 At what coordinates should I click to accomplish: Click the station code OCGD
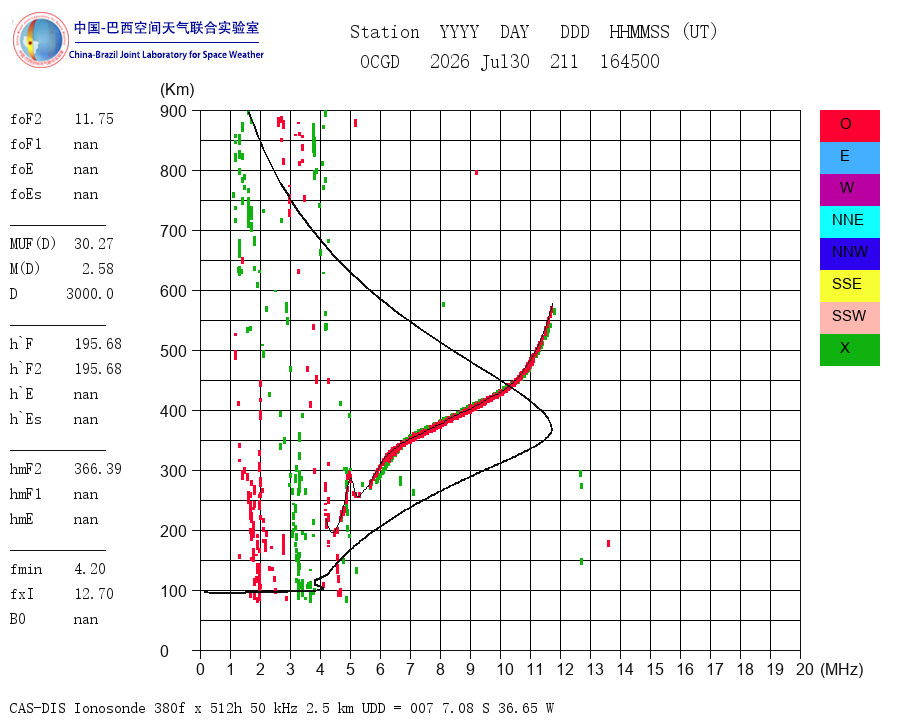pyautogui.click(x=380, y=62)
